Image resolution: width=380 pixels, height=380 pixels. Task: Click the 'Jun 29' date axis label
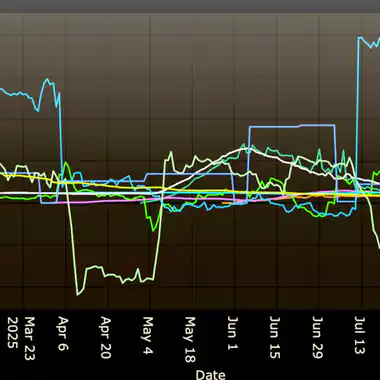click(317, 338)
